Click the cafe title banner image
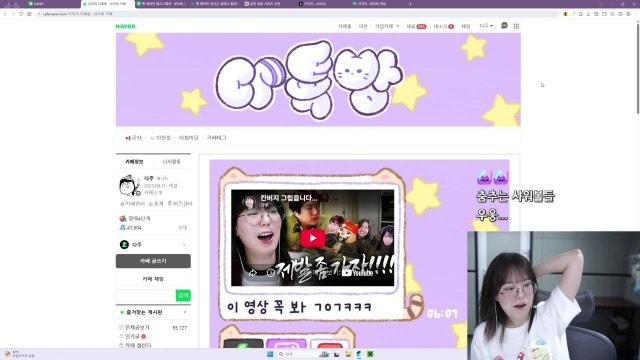 (x=318, y=80)
